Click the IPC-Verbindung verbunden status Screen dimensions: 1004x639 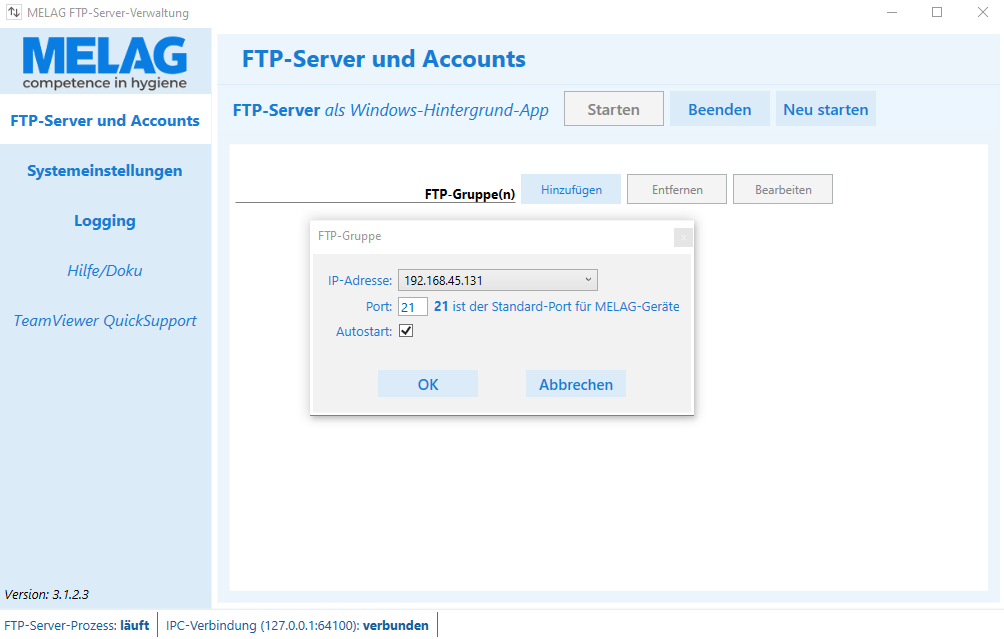(x=297, y=625)
